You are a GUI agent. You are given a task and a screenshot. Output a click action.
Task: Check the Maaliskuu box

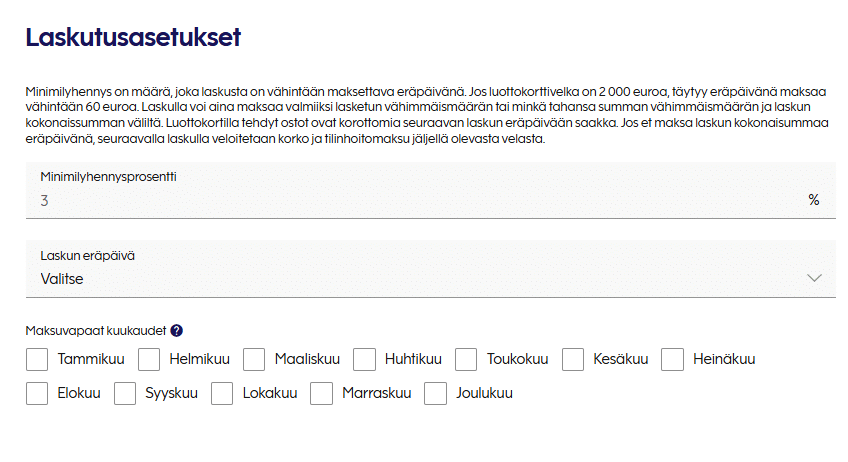point(254,359)
